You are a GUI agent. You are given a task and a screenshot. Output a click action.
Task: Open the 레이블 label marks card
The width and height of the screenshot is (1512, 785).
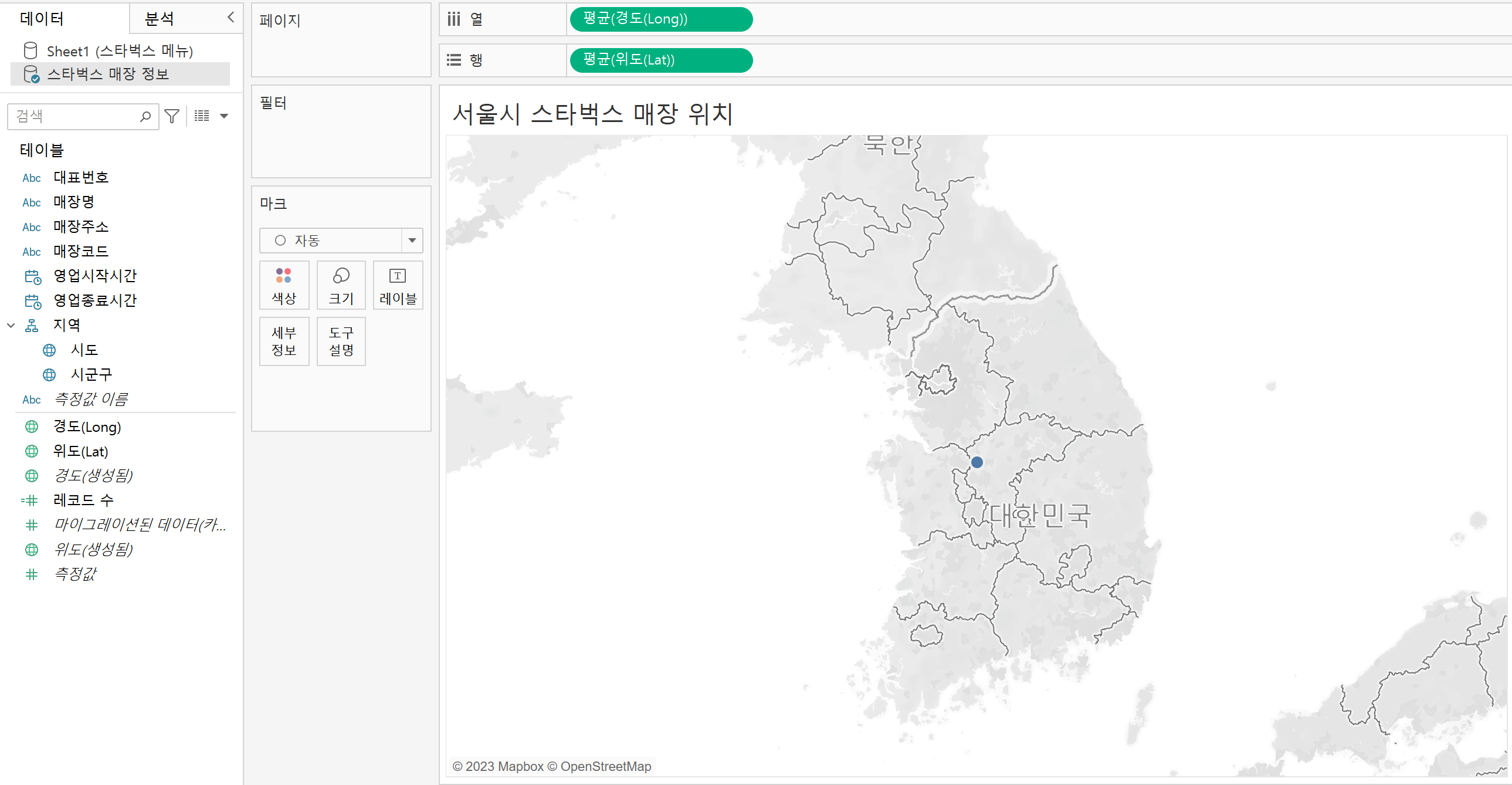pos(398,285)
